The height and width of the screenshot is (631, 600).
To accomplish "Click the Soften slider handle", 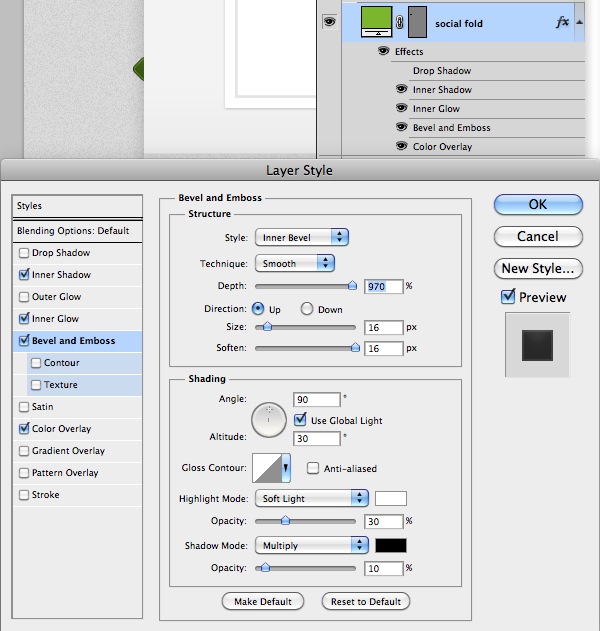I will (x=355, y=347).
